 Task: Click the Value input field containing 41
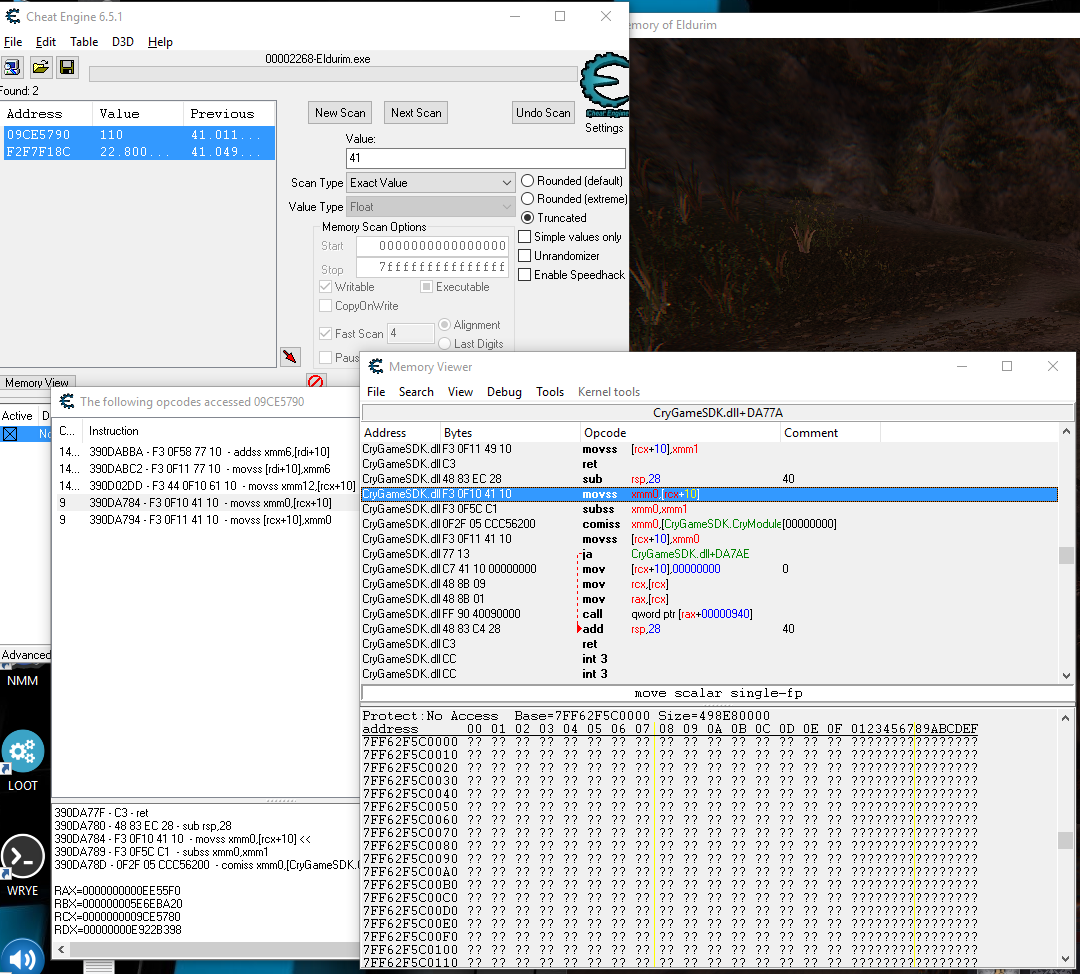pos(485,158)
